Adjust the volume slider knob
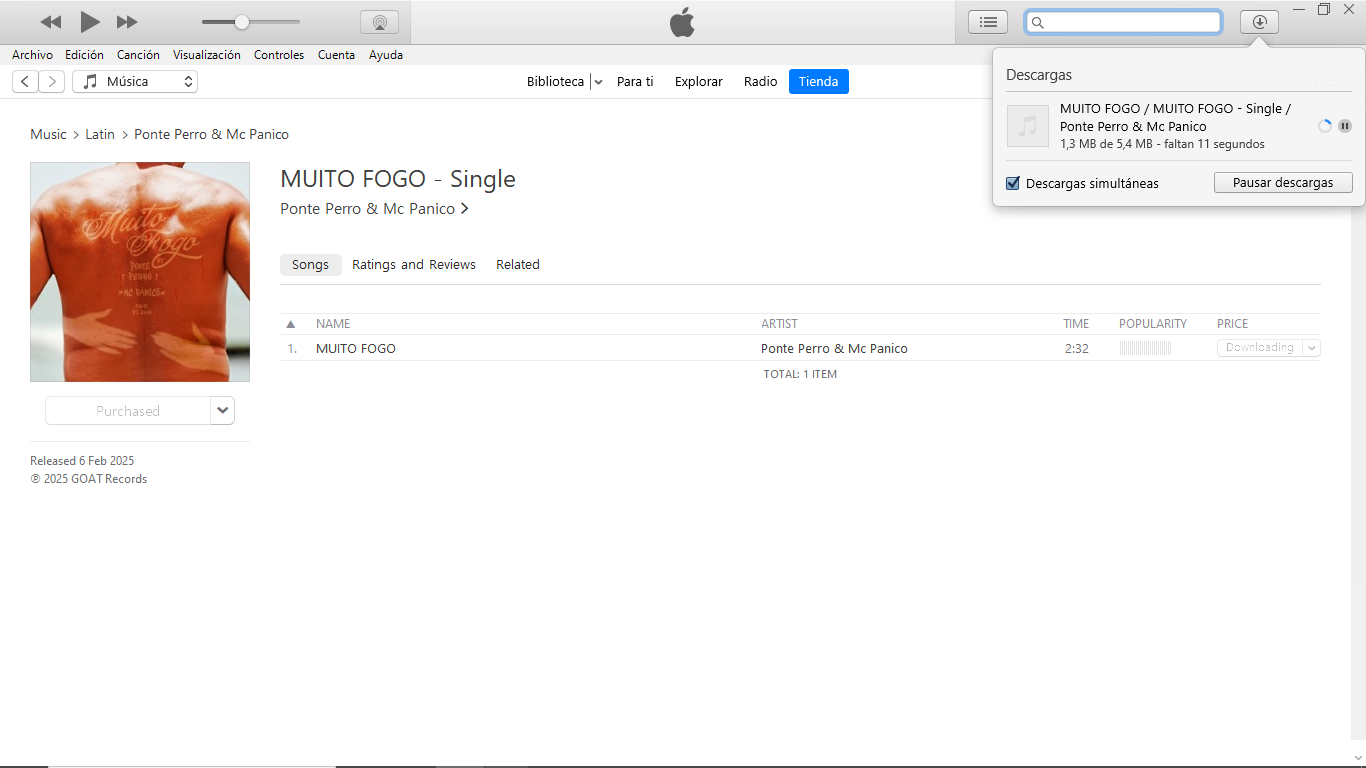Screen dimensions: 1366x768 [242, 22]
